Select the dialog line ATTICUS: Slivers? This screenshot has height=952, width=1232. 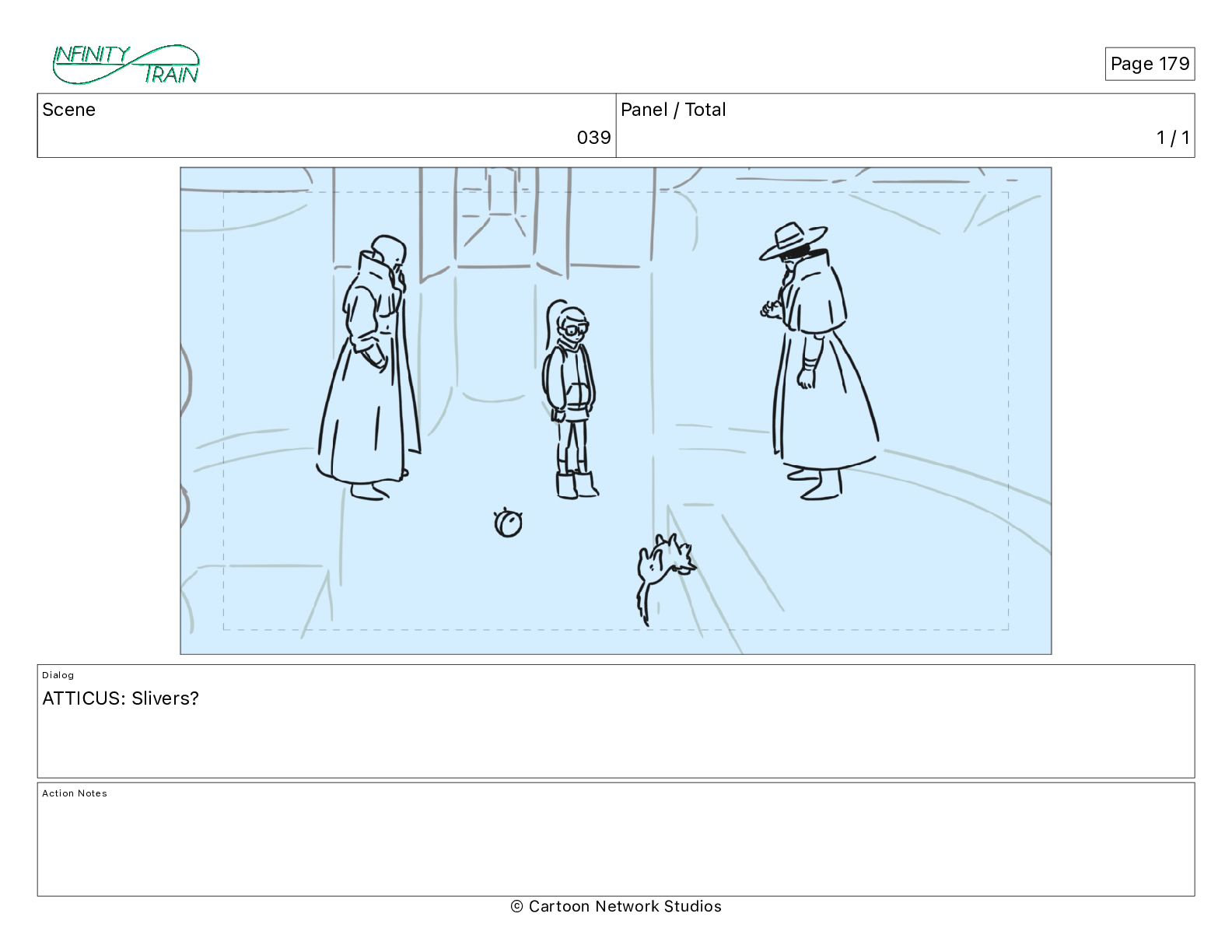tap(121, 698)
